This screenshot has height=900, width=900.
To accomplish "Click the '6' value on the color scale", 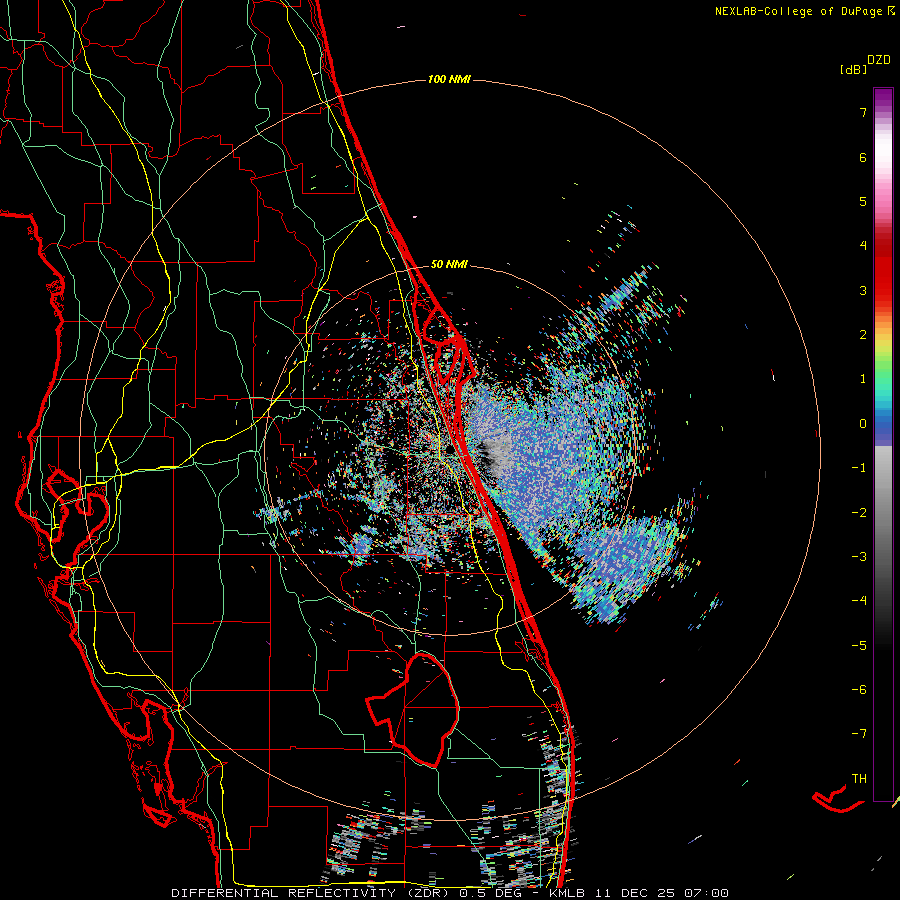I will click(863, 157).
